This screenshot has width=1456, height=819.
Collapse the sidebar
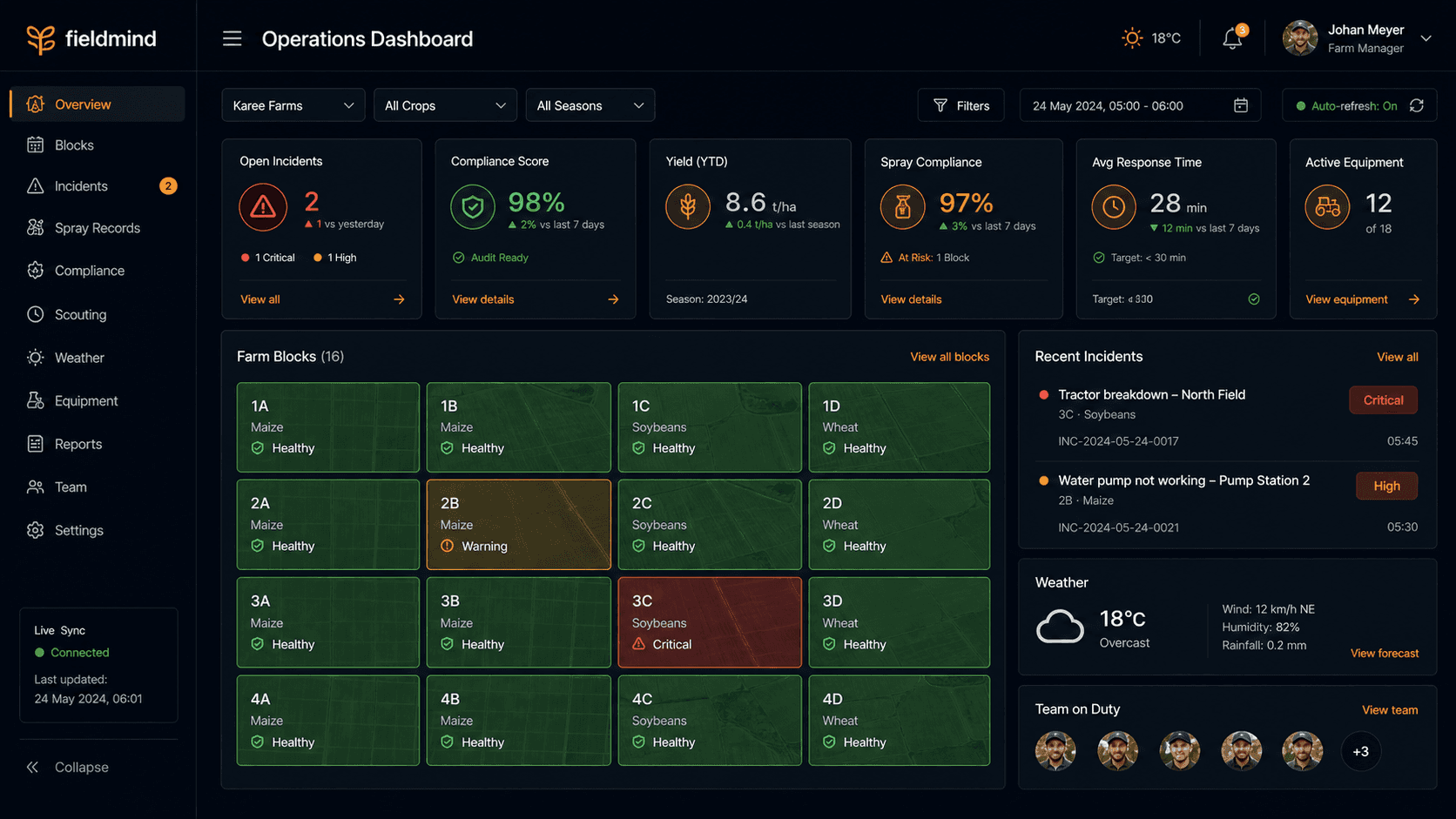(x=68, y=767)
